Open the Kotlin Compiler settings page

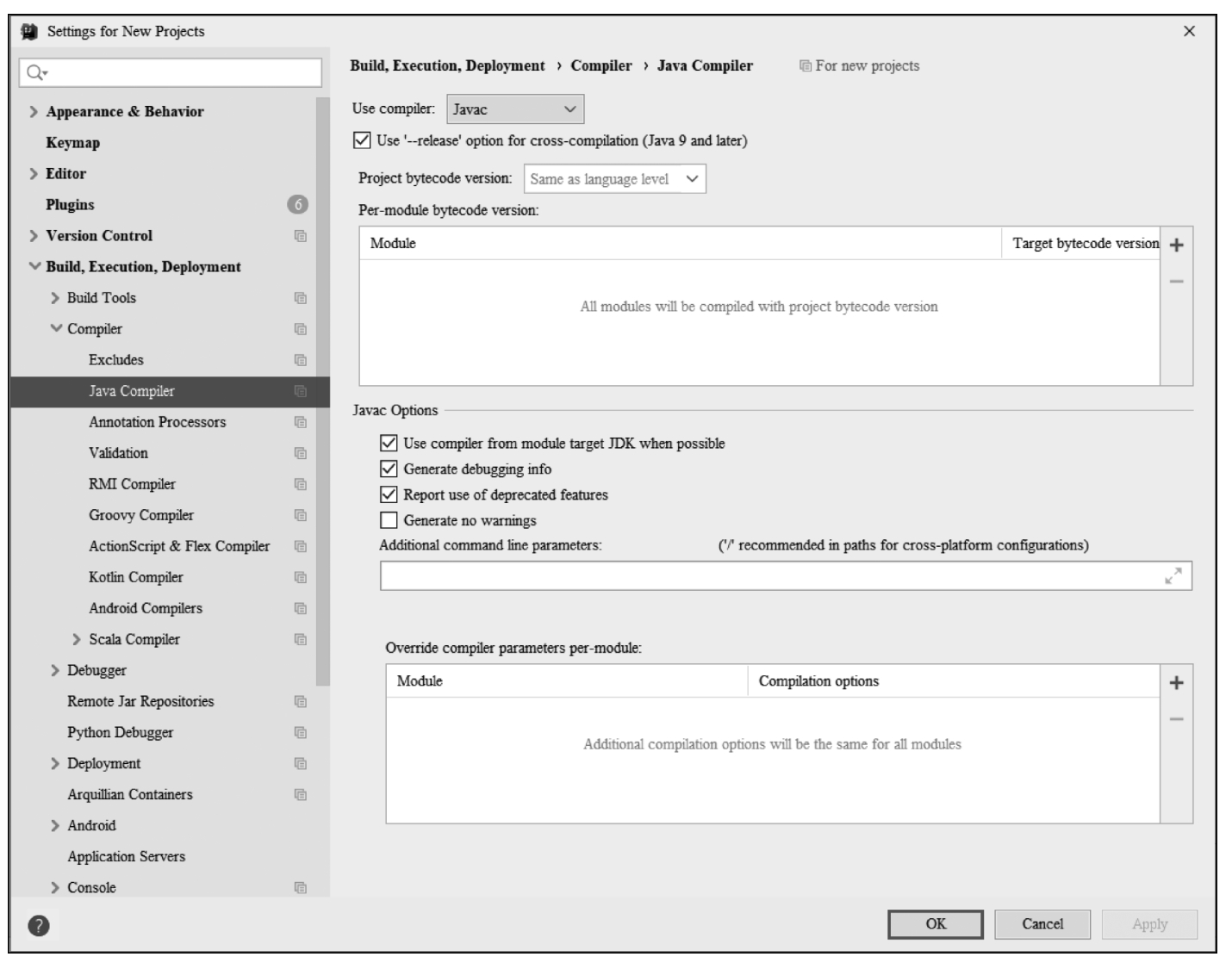point(136,577)
